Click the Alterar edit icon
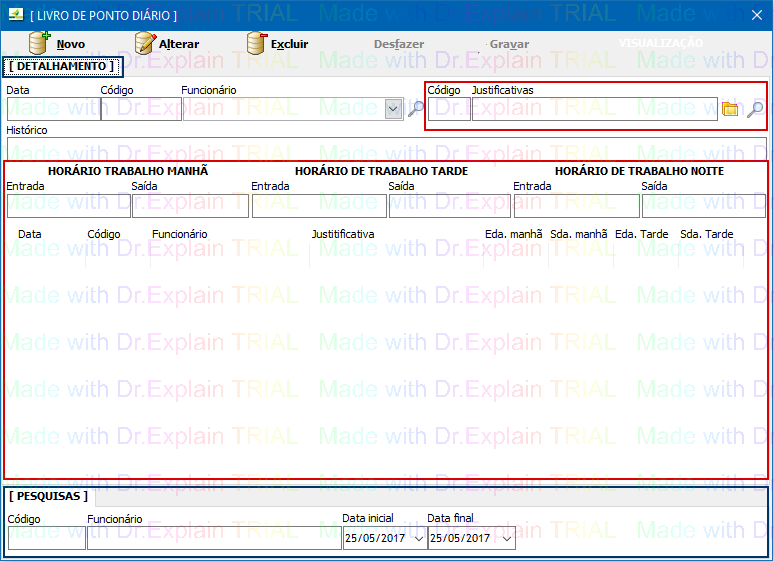Viewport: 774px width, 562px height. 145,44
